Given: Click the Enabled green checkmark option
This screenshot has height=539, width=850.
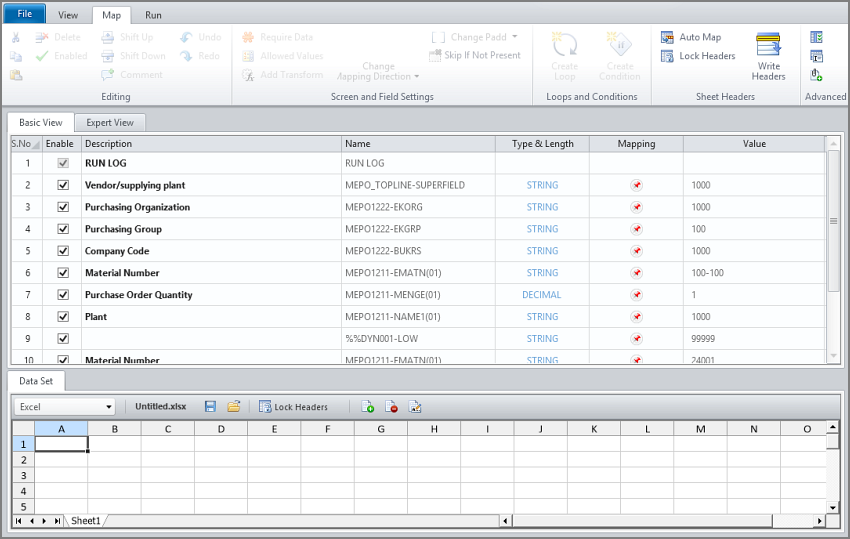Looking at the screenshot, I should click(x=61, y=56).
